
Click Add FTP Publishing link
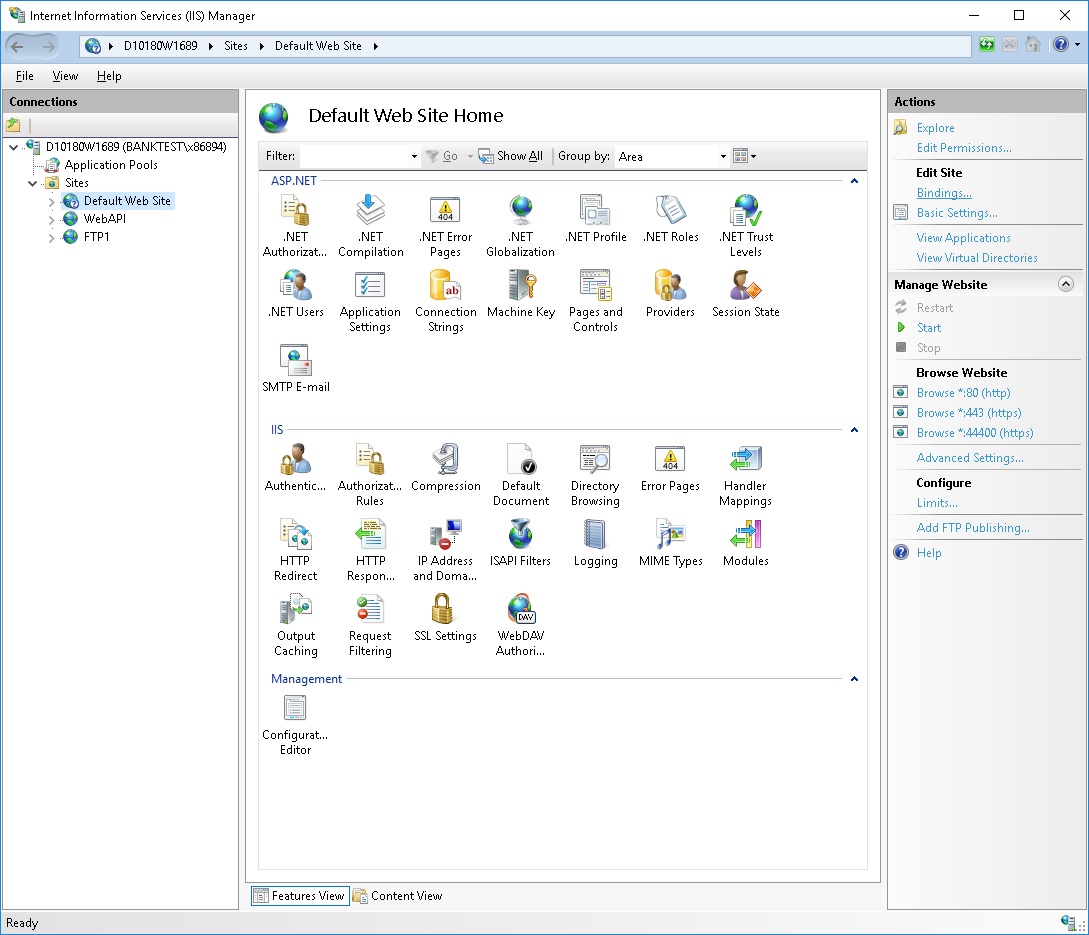(x=973, y=528)
